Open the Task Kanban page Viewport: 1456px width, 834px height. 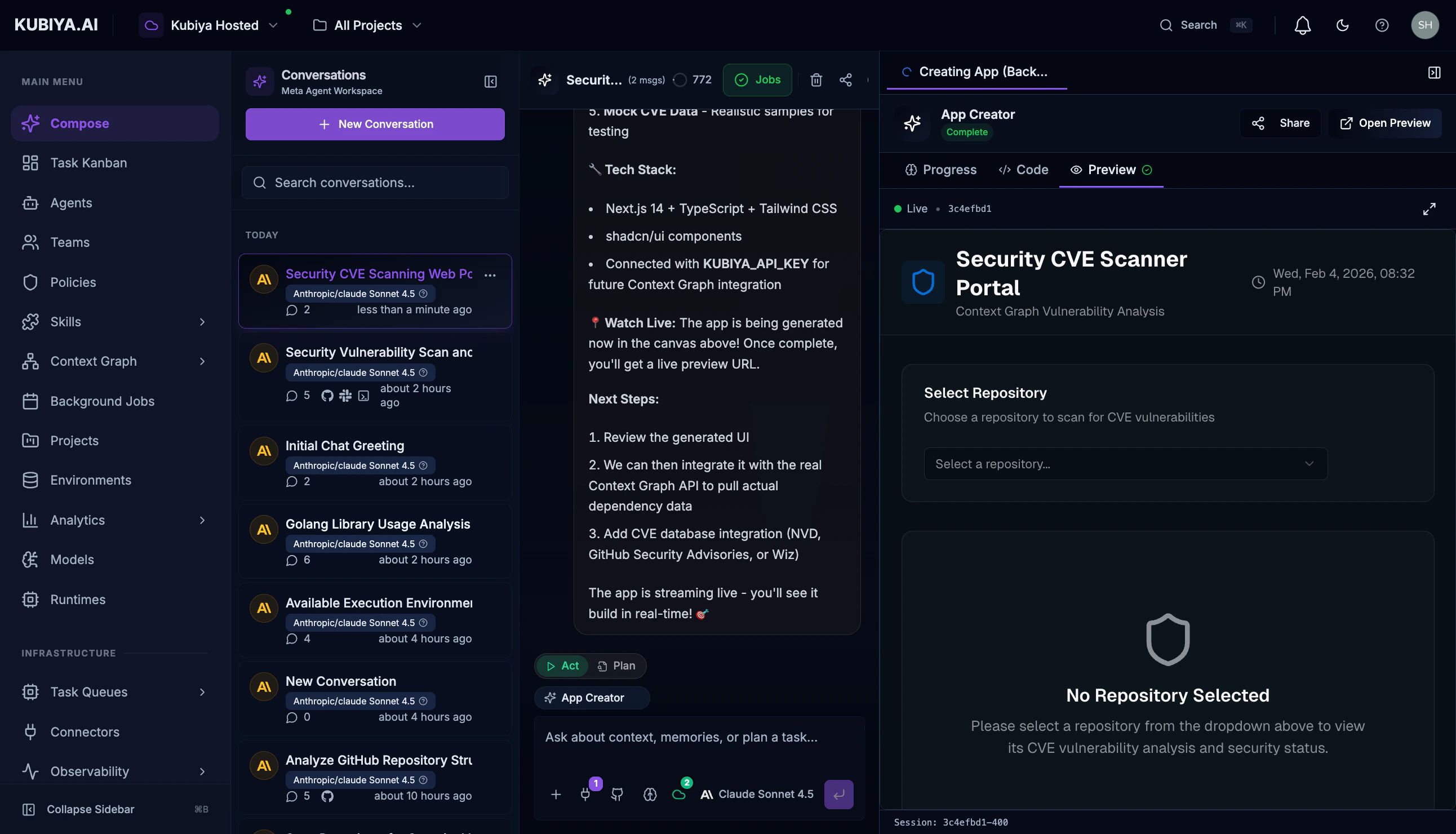point(114,163)
